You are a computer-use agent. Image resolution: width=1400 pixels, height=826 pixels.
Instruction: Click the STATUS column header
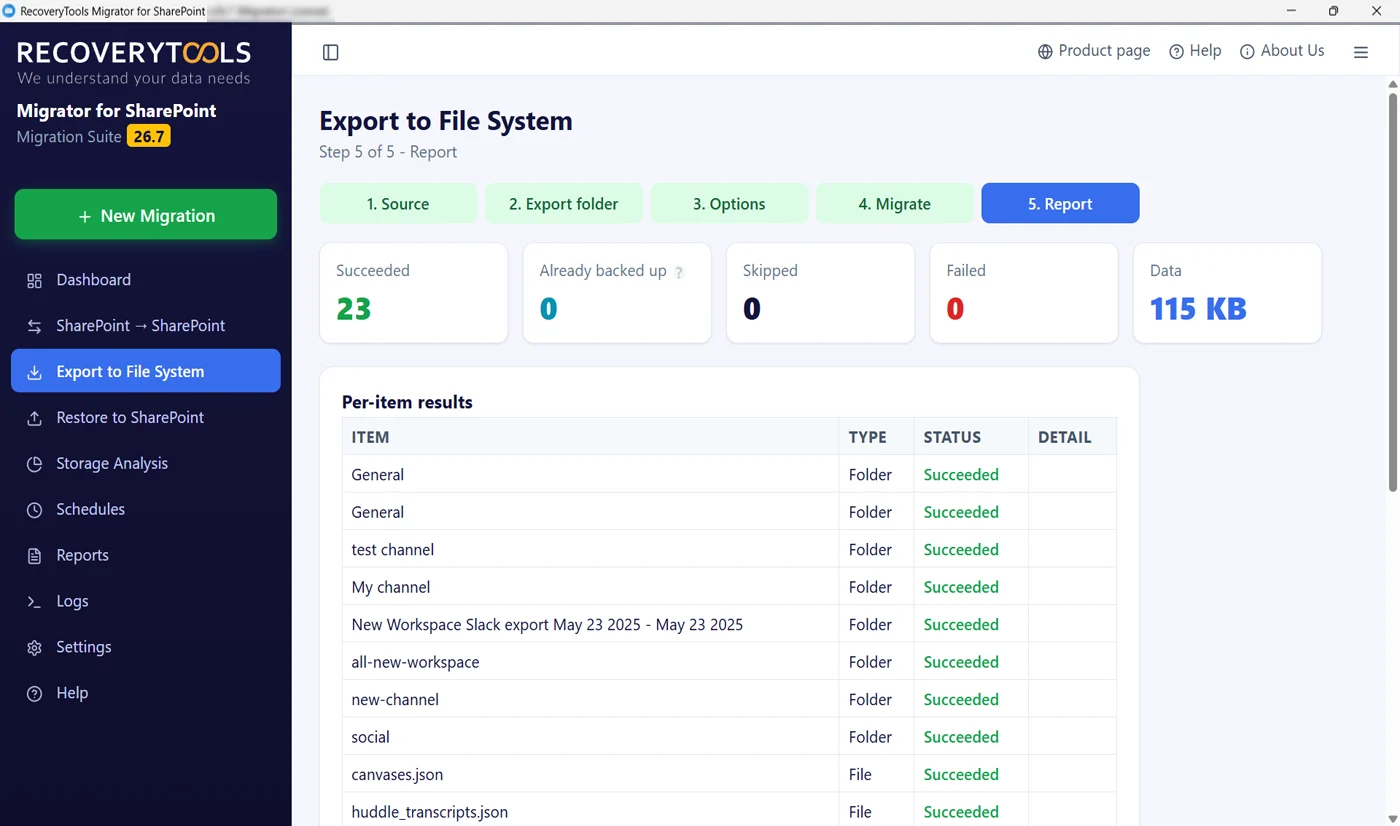click(x=971, y=437)
